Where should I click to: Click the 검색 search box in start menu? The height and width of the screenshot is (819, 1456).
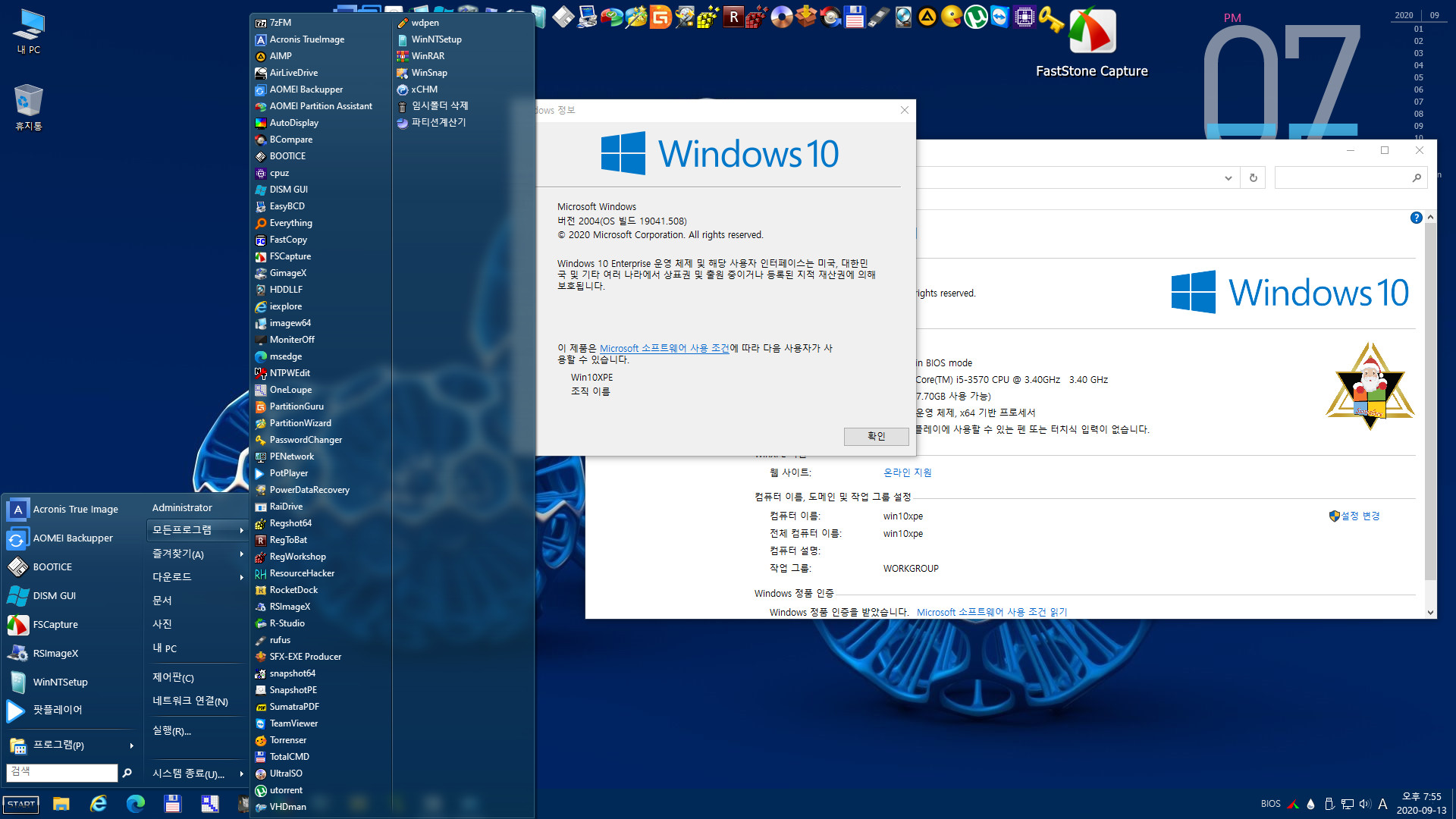[61, 772]
